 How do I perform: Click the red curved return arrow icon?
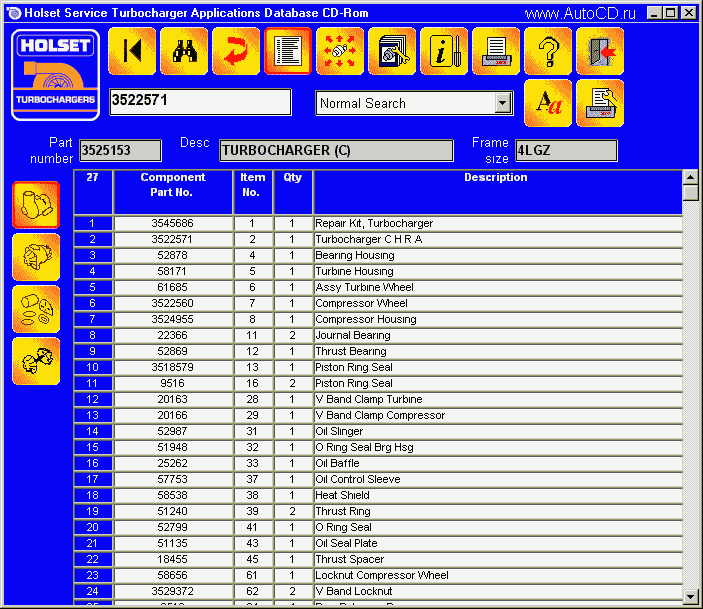[236, 51]
